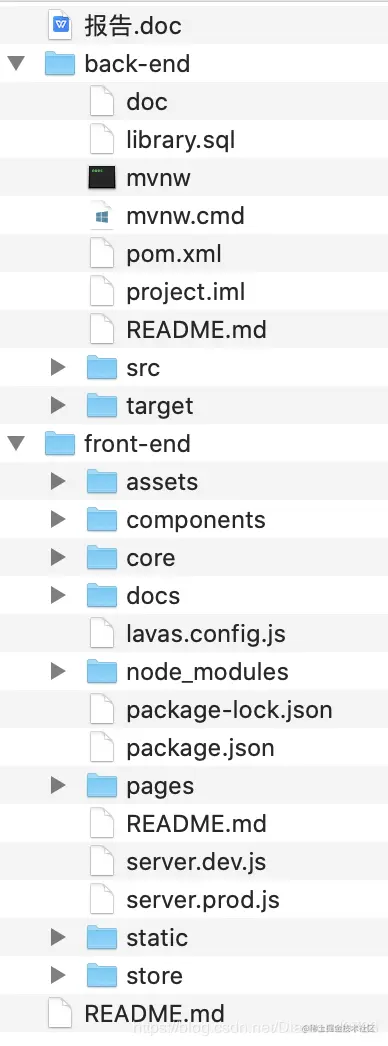The image size is (388, 1046).
Task: Click the mvnw terminal script icon
Action: [102, 177]
